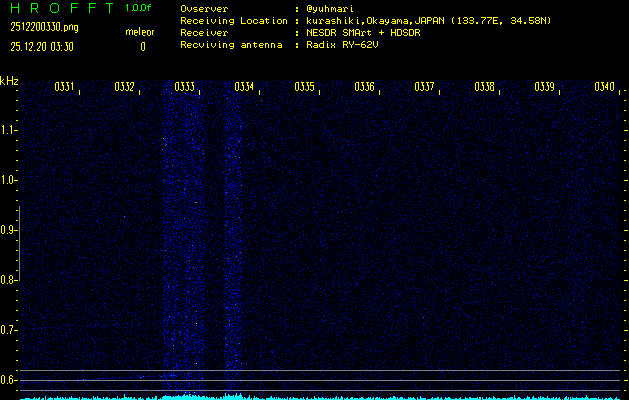Click the HROFFT title text
The width and height of the screenshot is (629, 400).
[x=60, y=8]
